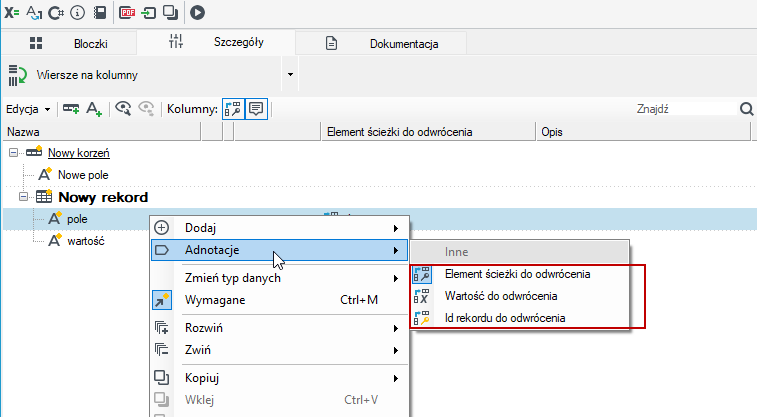
Task: Click the Dokumentacja page icon
Action: (331, 43)
